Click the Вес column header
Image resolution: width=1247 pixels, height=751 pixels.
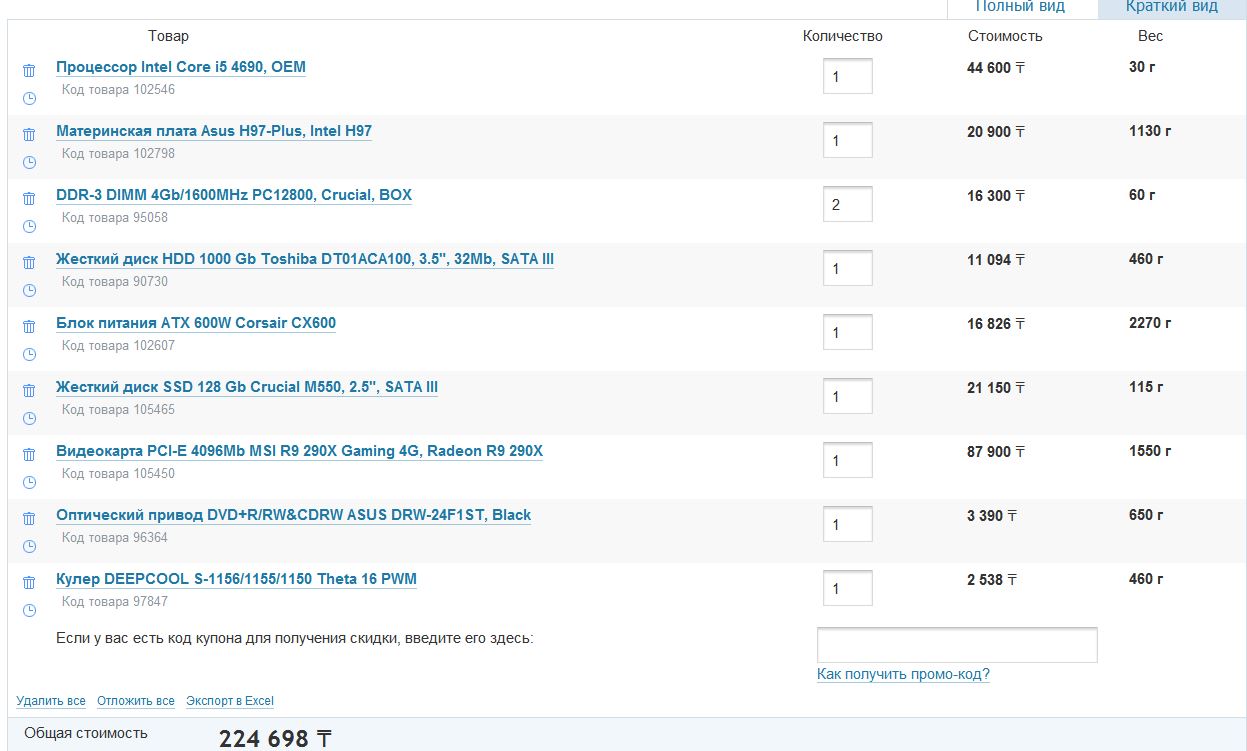(1150, 36)
